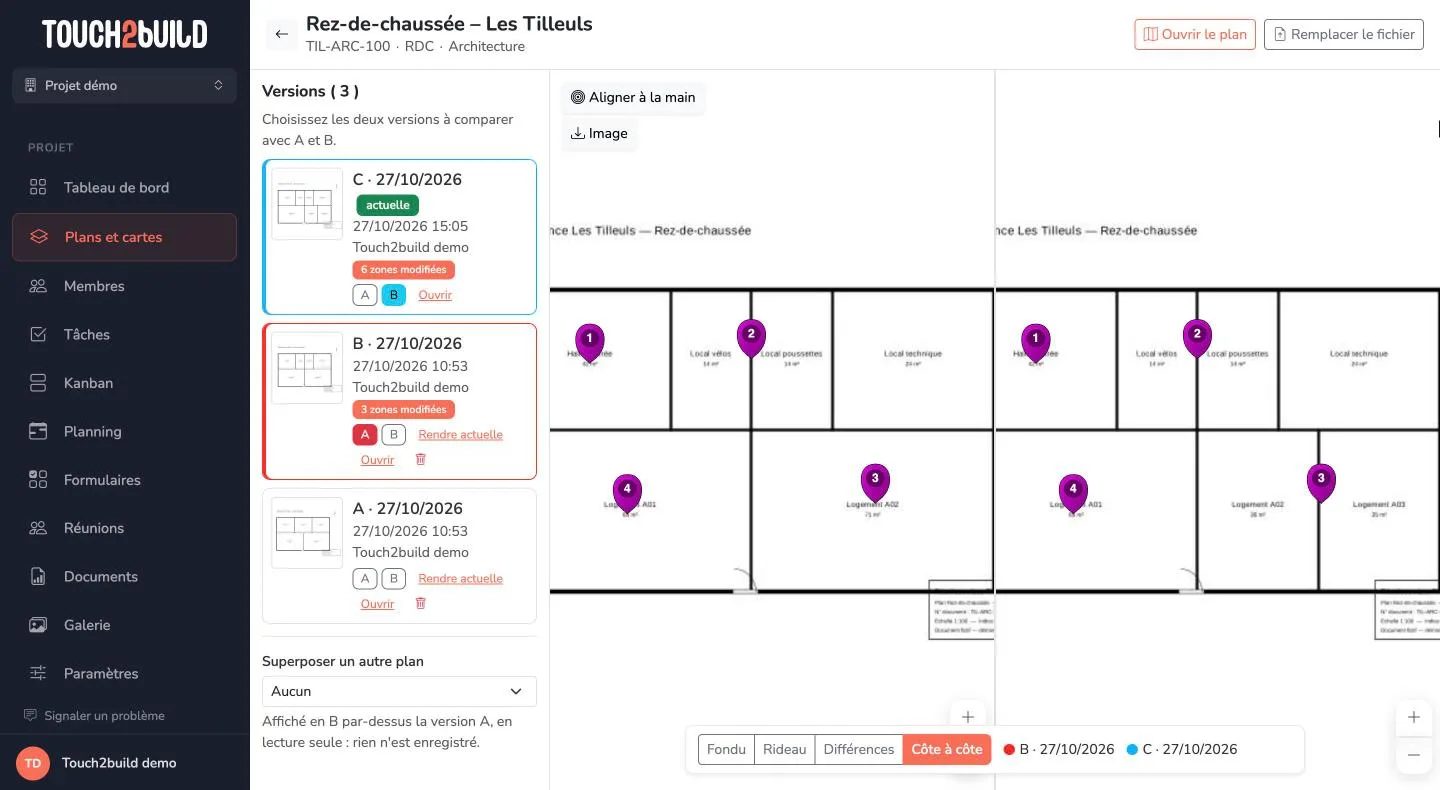Click pin 3 on left plan

875,482
